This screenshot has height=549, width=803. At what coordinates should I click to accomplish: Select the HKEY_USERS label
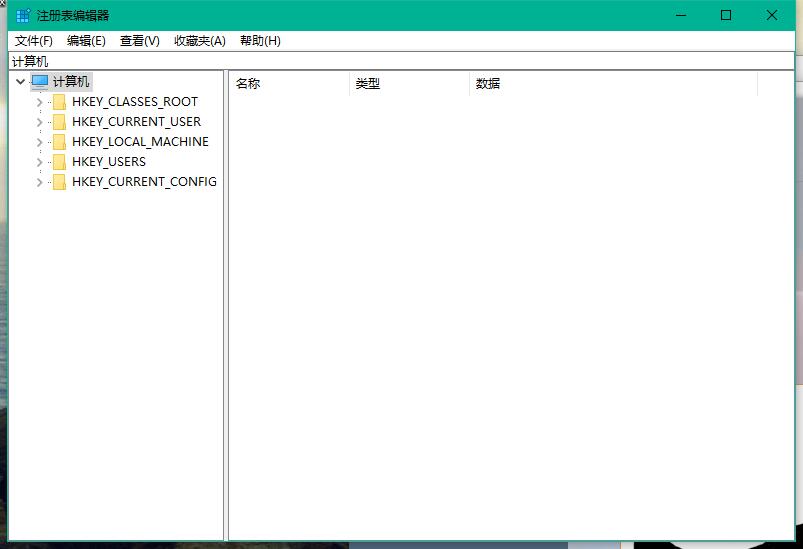click(109, 162)
